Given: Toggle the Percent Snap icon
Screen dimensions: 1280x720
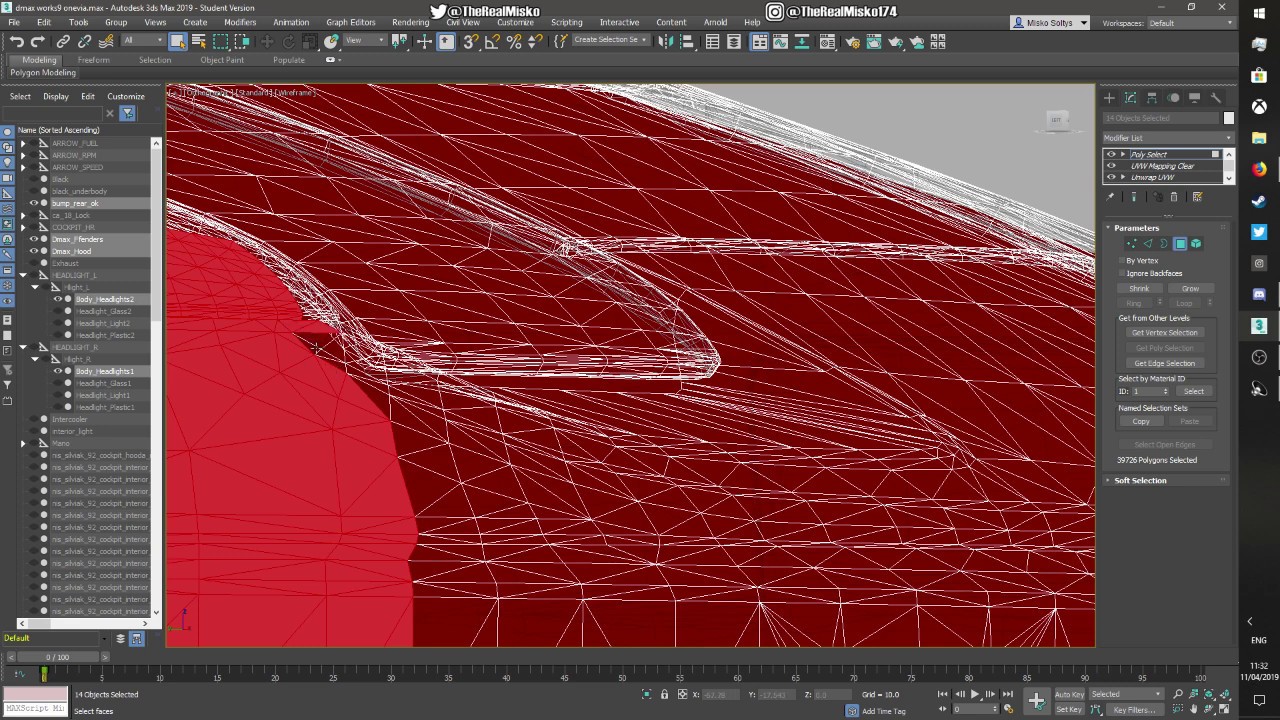Looking at the screenshot, I should point(514,41).
